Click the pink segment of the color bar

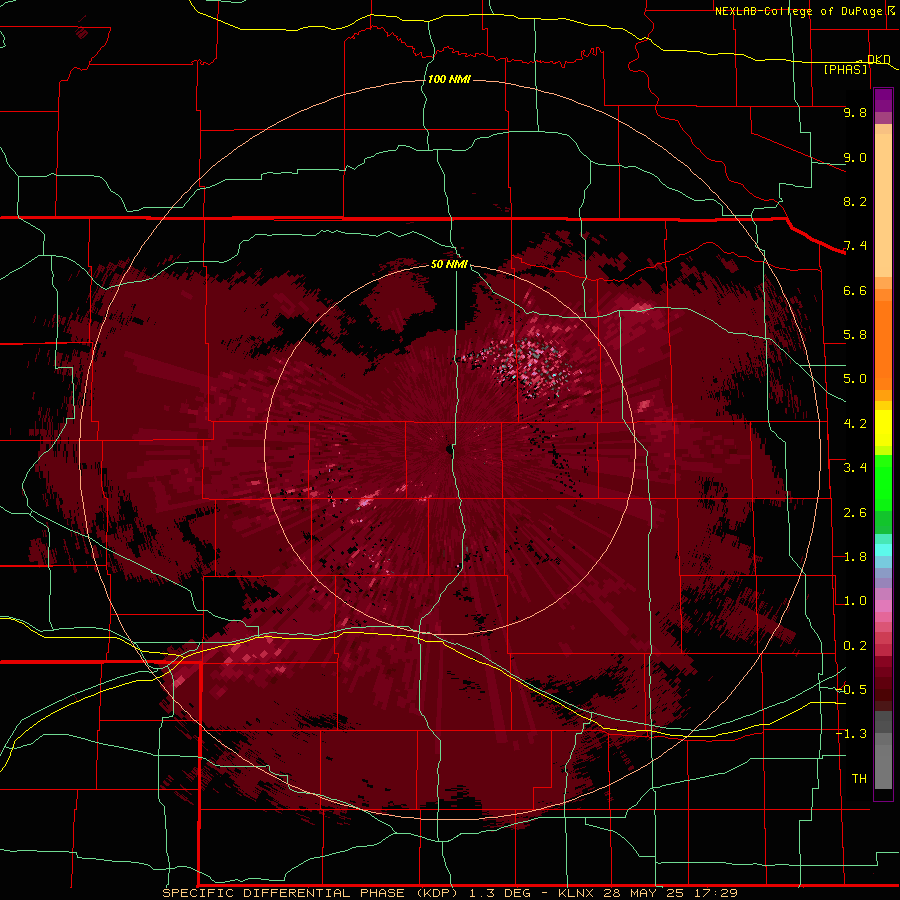[x=883, y=606]
